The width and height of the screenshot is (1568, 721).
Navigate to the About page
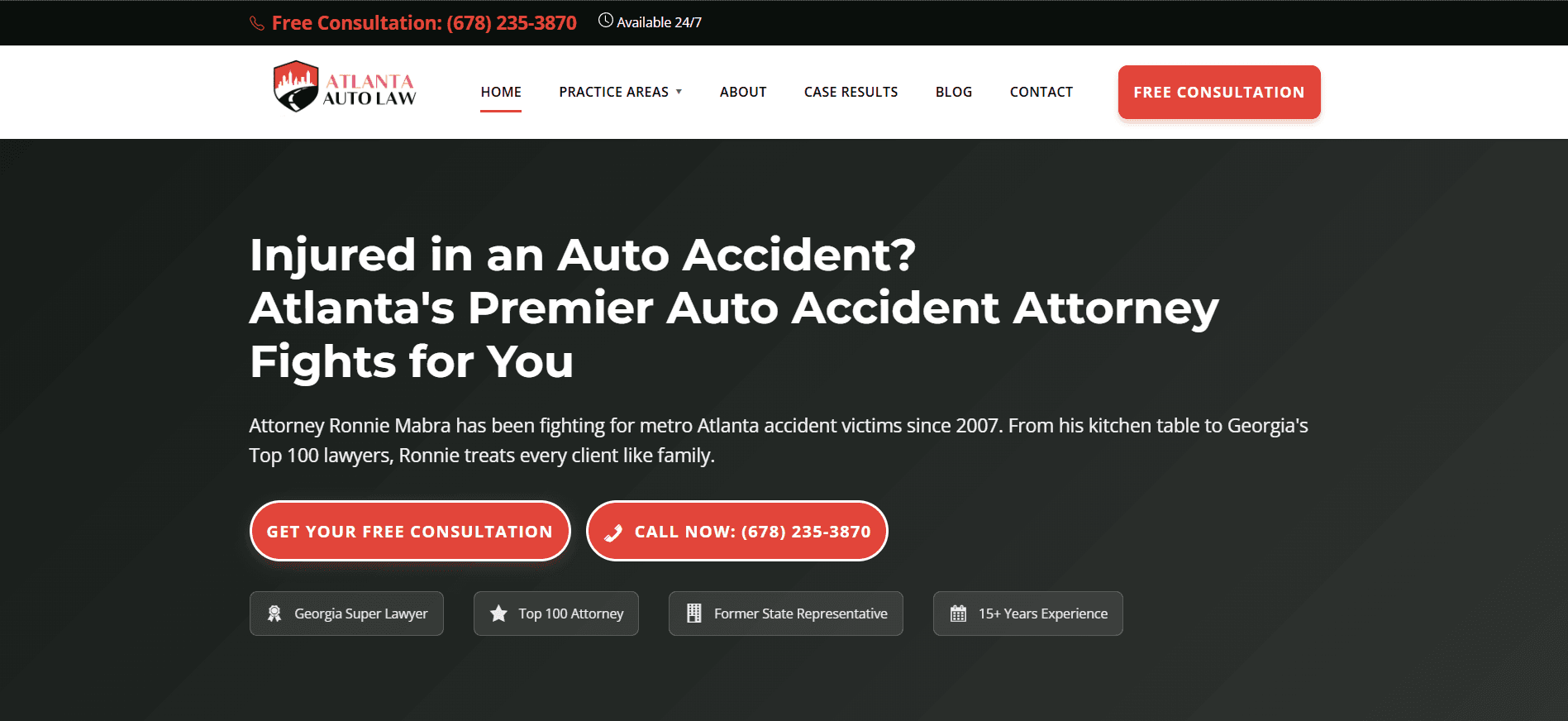coord(743,92)
